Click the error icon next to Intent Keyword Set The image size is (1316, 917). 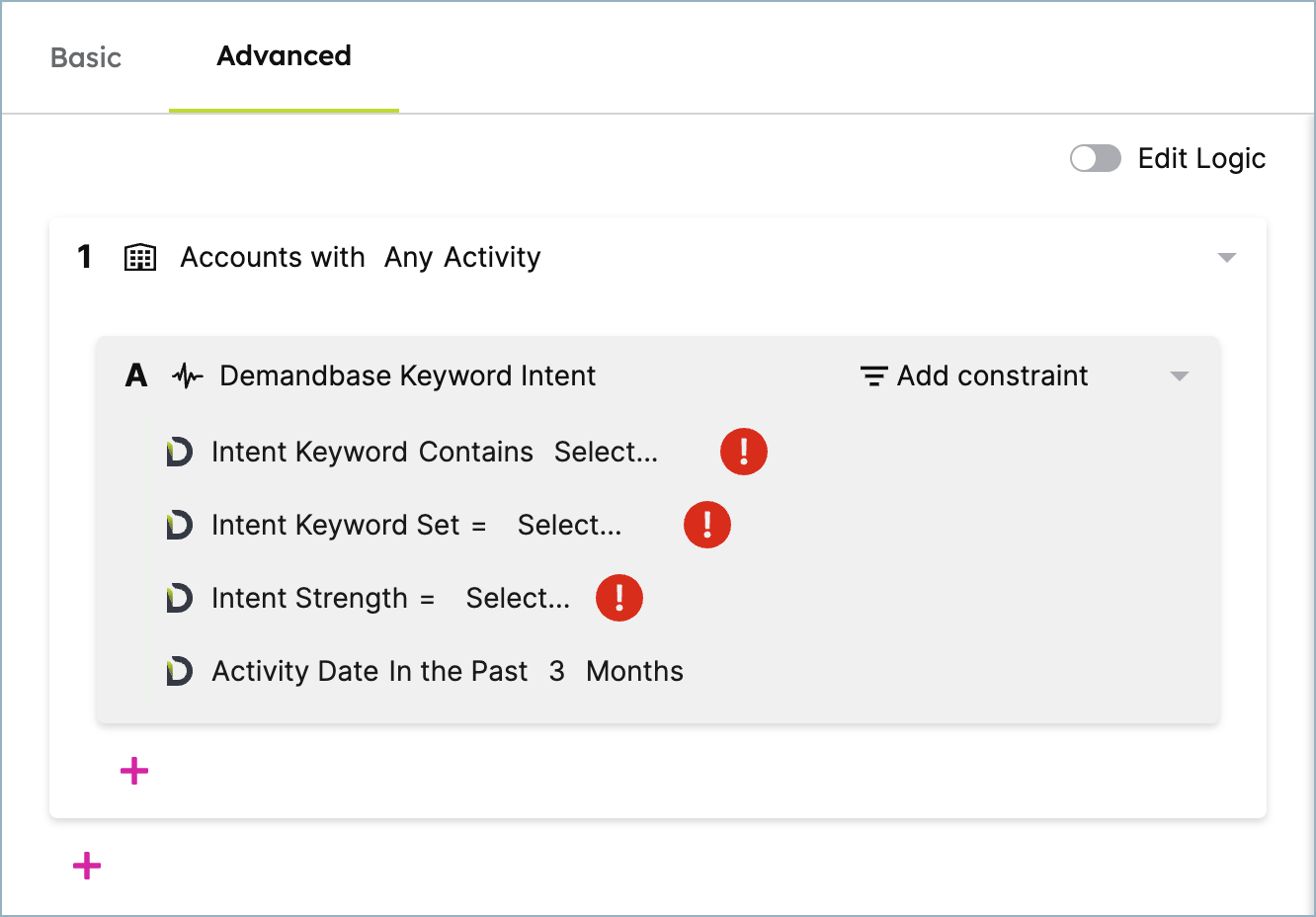[x=706, y=525]
